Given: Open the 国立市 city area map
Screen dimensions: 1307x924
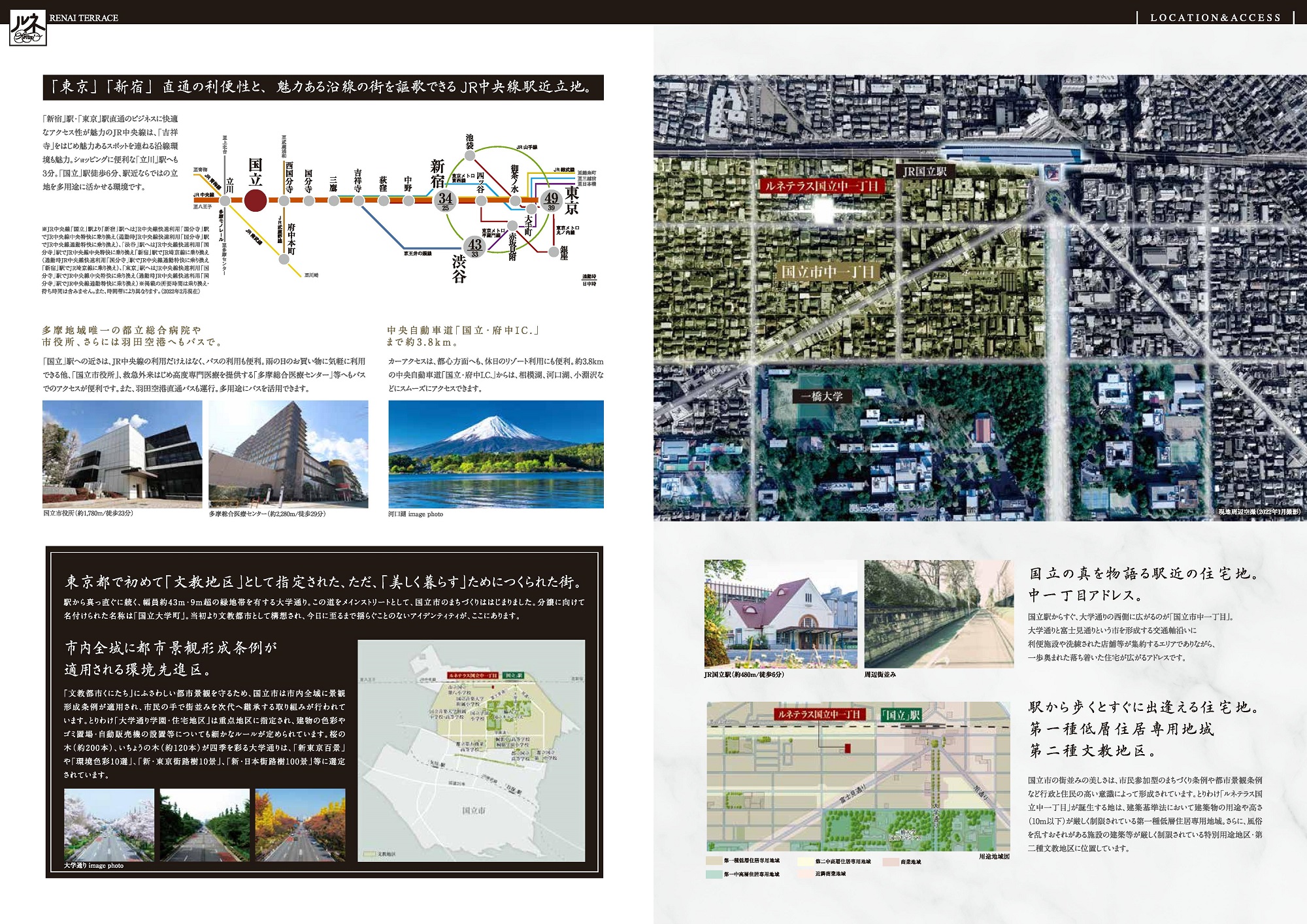Looking at the screenshot, I should coord(471,751).
